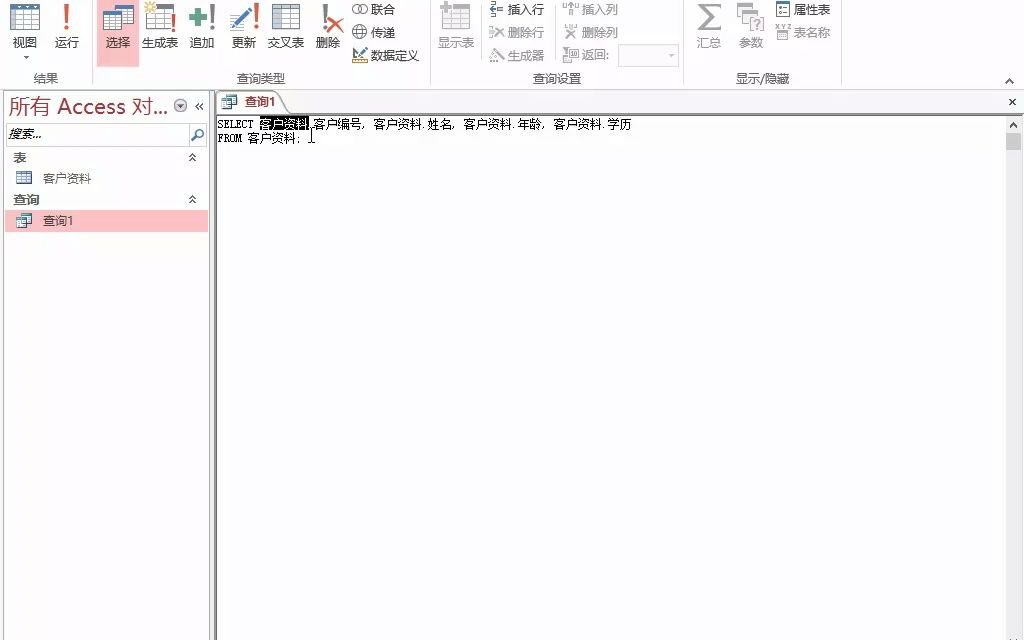Image resolution: width=1024 pixels, height=640 pixels.
Task: Open the 视图 view switcher
Action: pos(25,26)
